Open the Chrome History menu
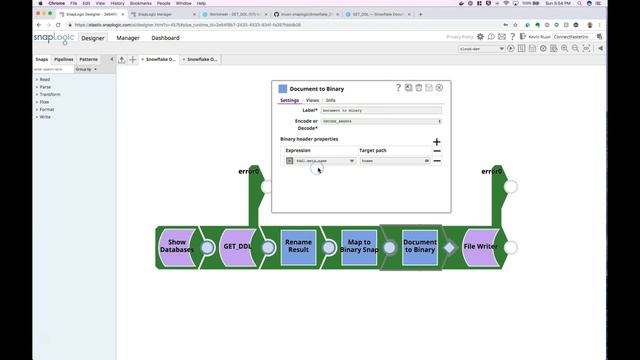This screenshot has width=640, height=360. click(x=117, y=3)
